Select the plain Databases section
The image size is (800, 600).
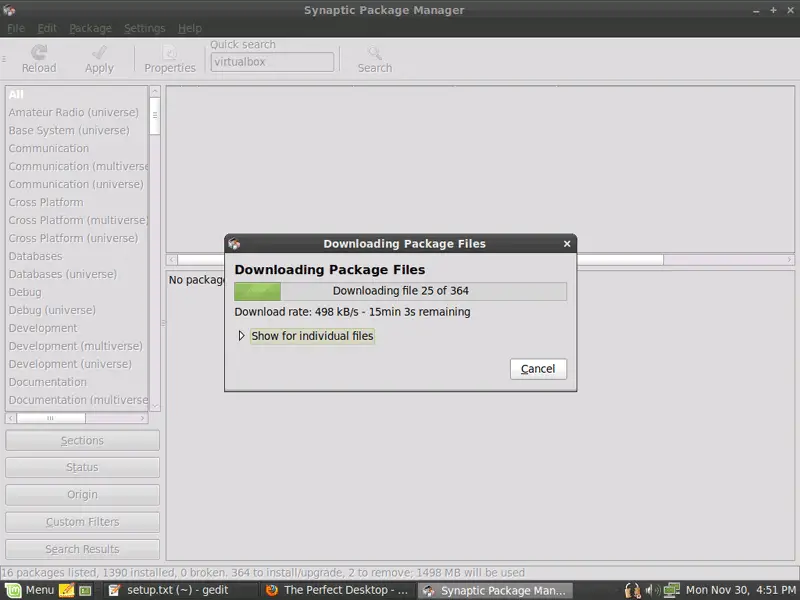pos(77,256)
